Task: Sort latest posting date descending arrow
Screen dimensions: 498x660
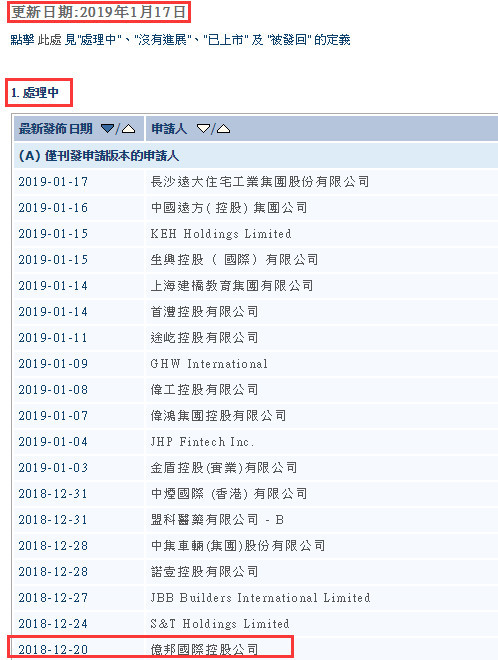Action: coord(108,128)
